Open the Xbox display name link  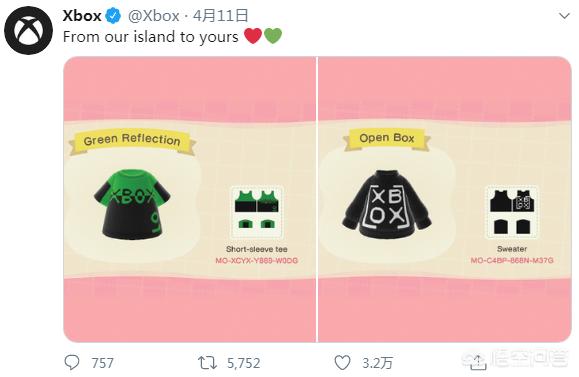(x=82, y=16)
